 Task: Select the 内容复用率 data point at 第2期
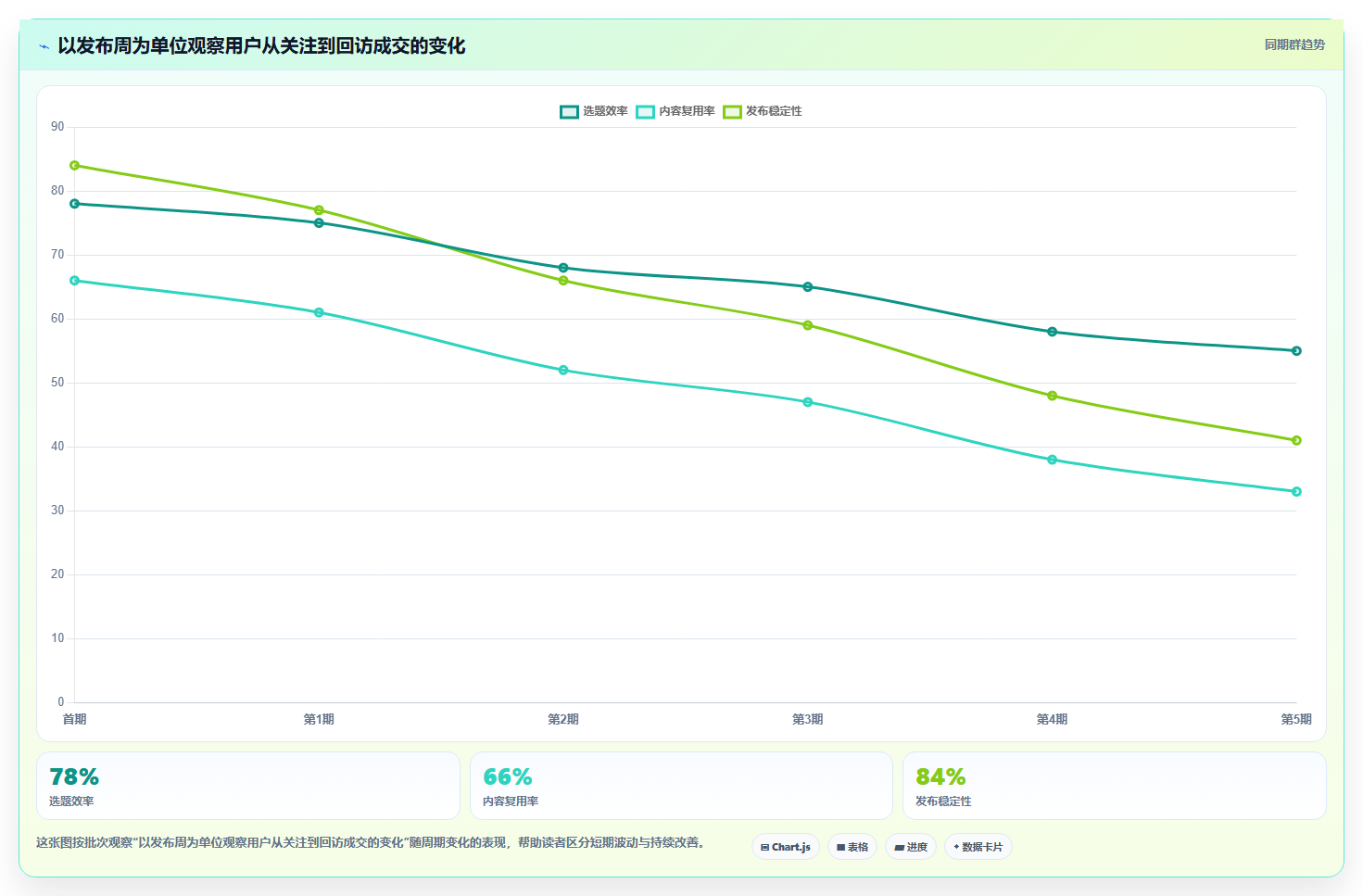pyautogui.click(x=563, y=370)
